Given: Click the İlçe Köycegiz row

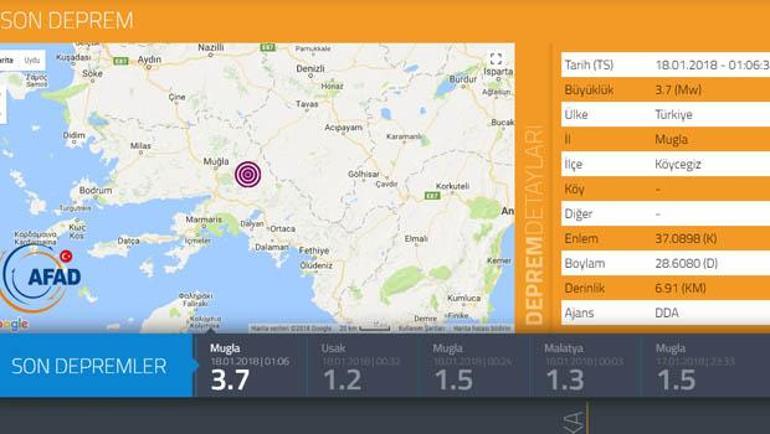Looking at the screenshot, I should 664,165.
